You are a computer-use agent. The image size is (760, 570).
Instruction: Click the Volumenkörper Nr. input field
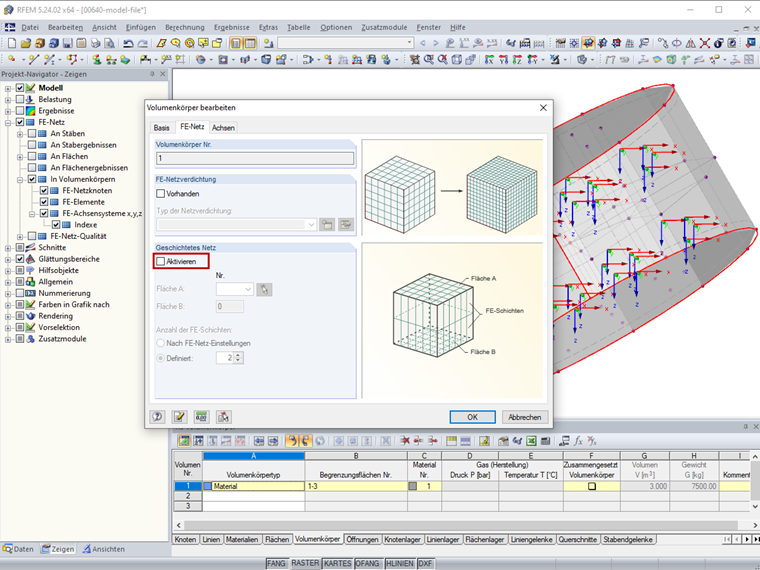[255, 158]
